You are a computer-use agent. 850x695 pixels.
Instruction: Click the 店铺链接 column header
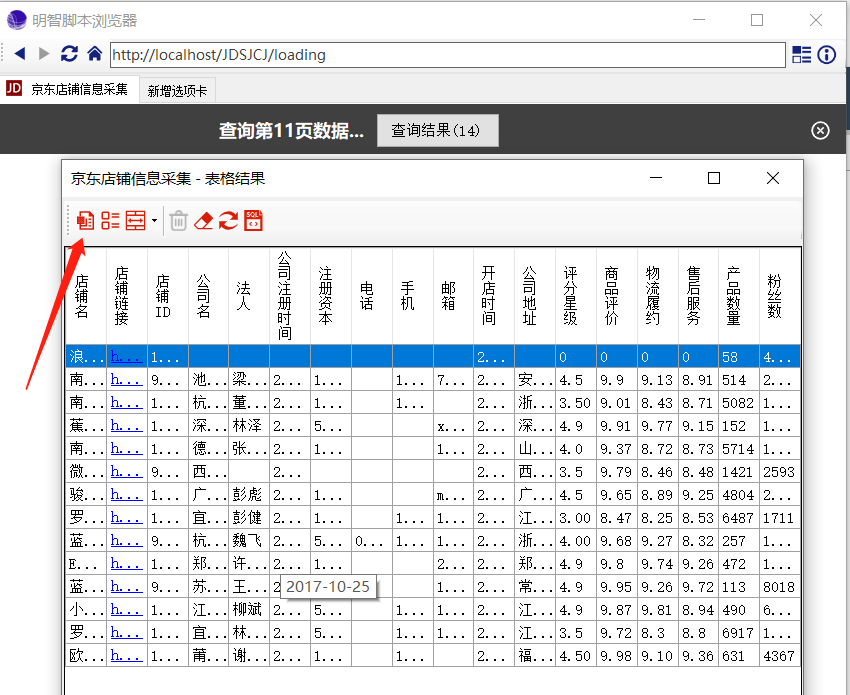pos(127,295)
